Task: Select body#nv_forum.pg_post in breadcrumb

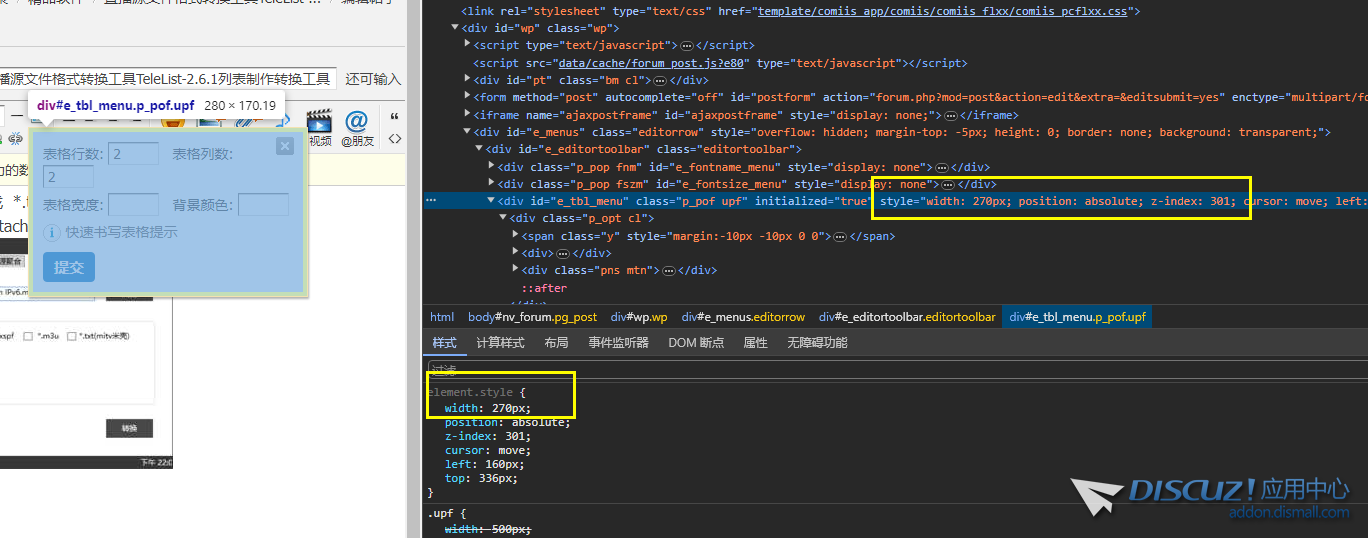Action: pos(532,317)
